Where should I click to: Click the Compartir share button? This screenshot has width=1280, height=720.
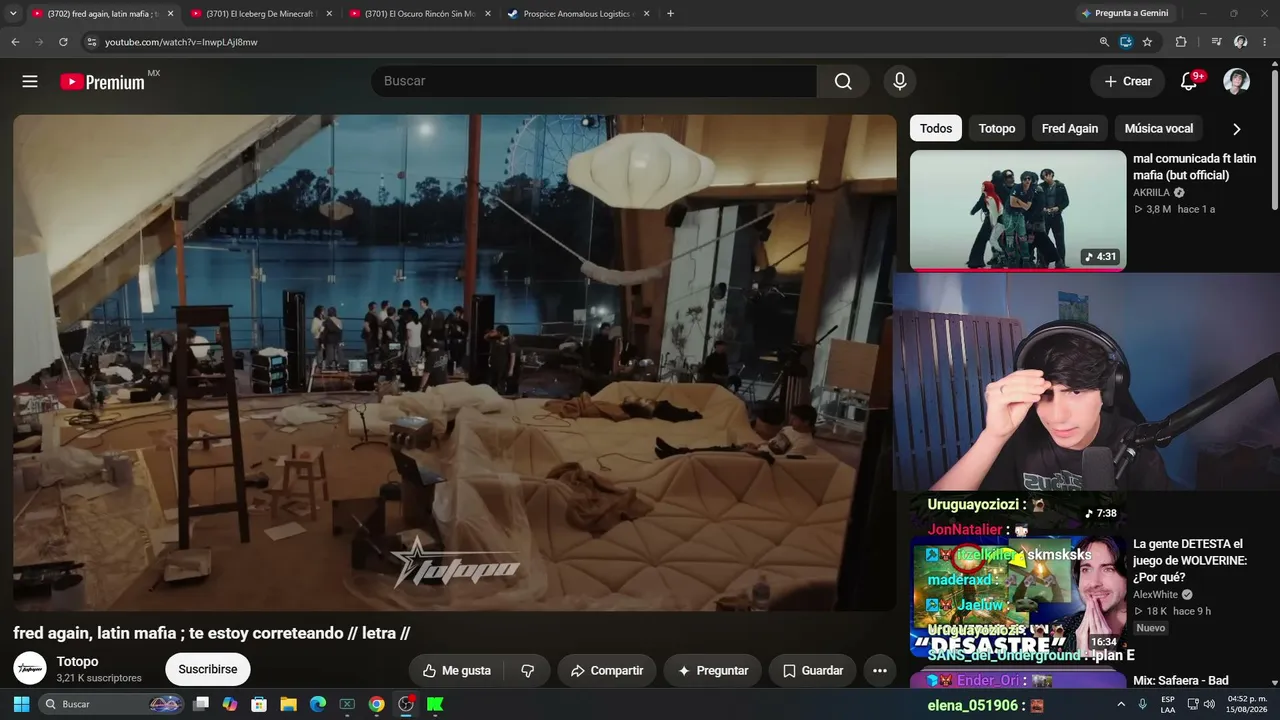point(607,671)
